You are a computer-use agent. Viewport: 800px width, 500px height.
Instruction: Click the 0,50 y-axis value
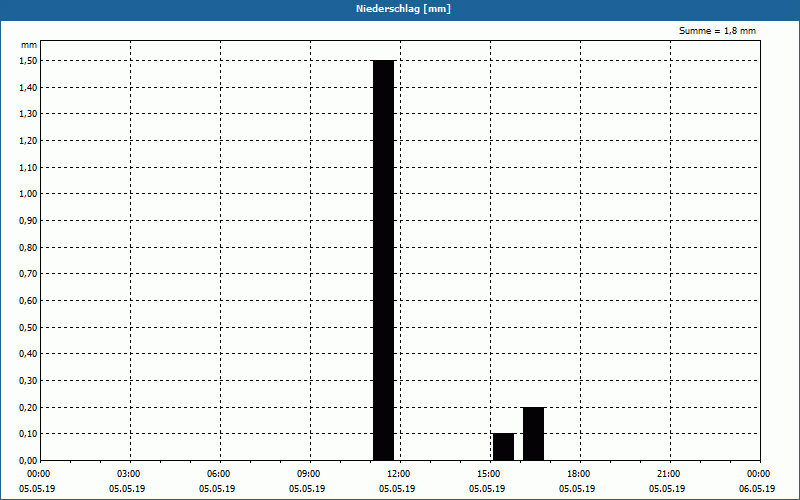point(28,328)
